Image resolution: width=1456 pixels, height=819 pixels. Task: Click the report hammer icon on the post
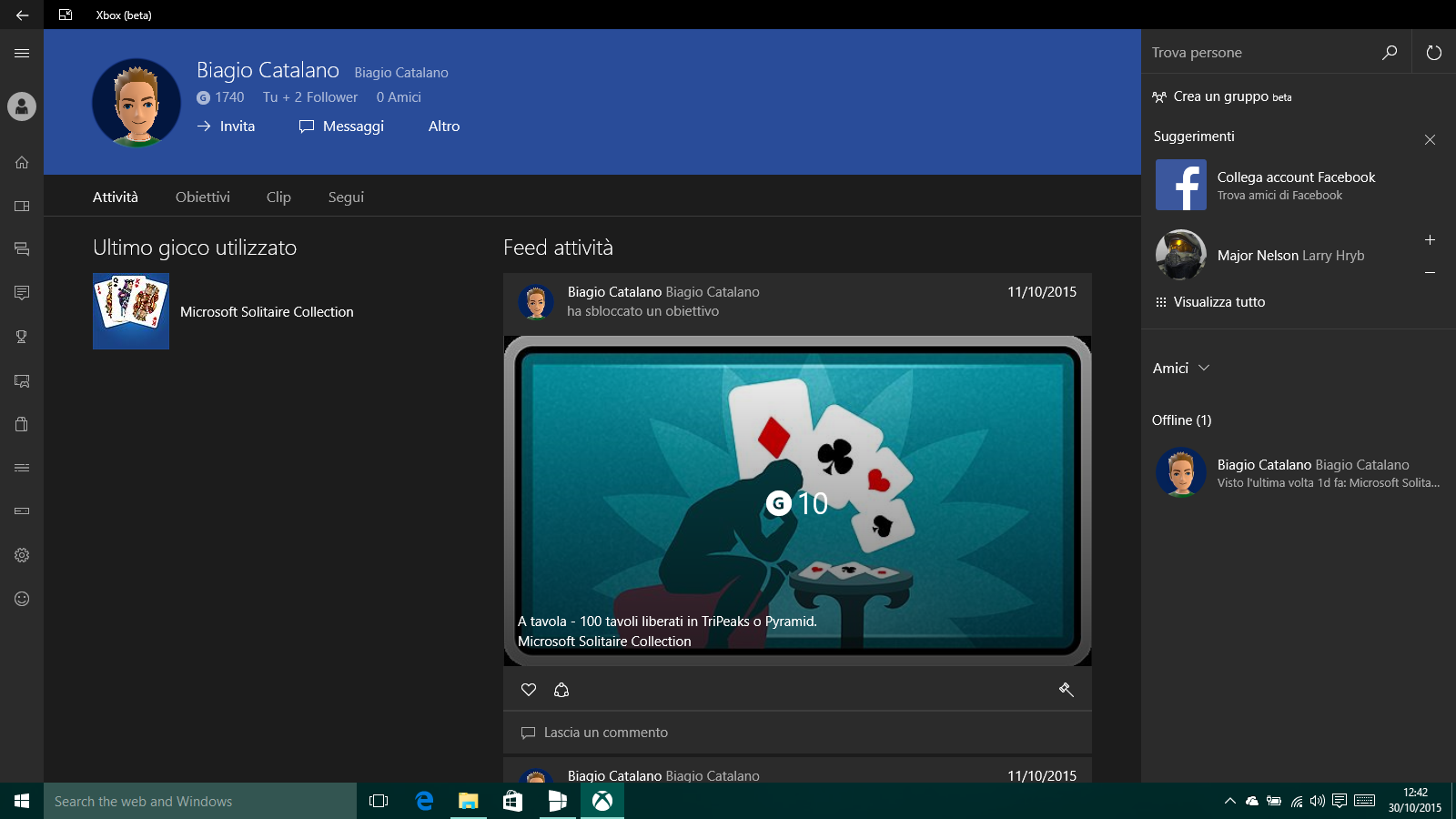(x=1067, y=690)
